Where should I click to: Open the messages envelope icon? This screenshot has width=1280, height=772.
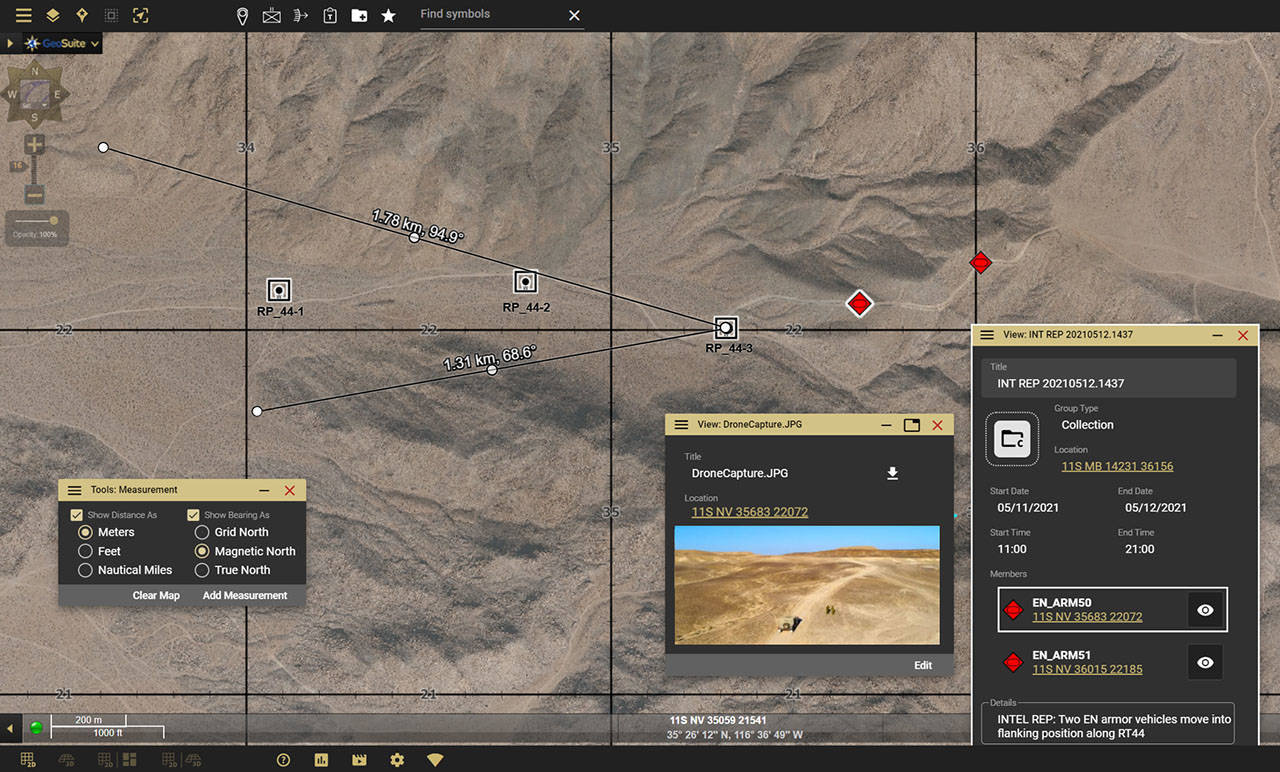270,15
